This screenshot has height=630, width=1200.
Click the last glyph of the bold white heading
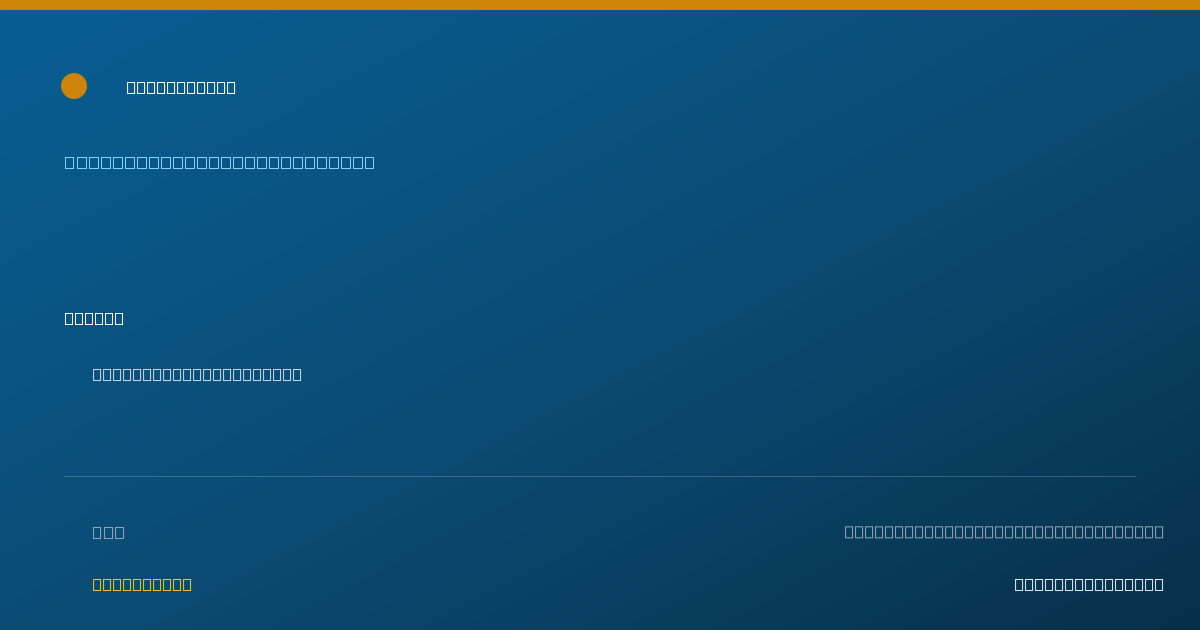[118, 318]
